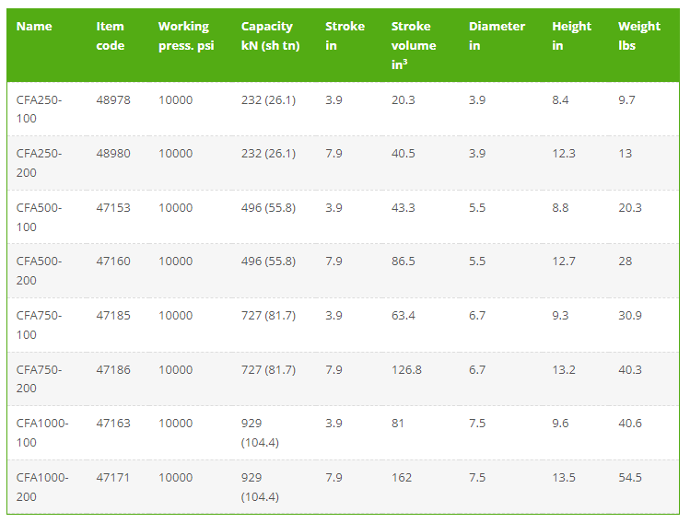The height and width of the screenshot is (523, 690).
Task: Click item code 47160
Action: (x=114, y=261)
